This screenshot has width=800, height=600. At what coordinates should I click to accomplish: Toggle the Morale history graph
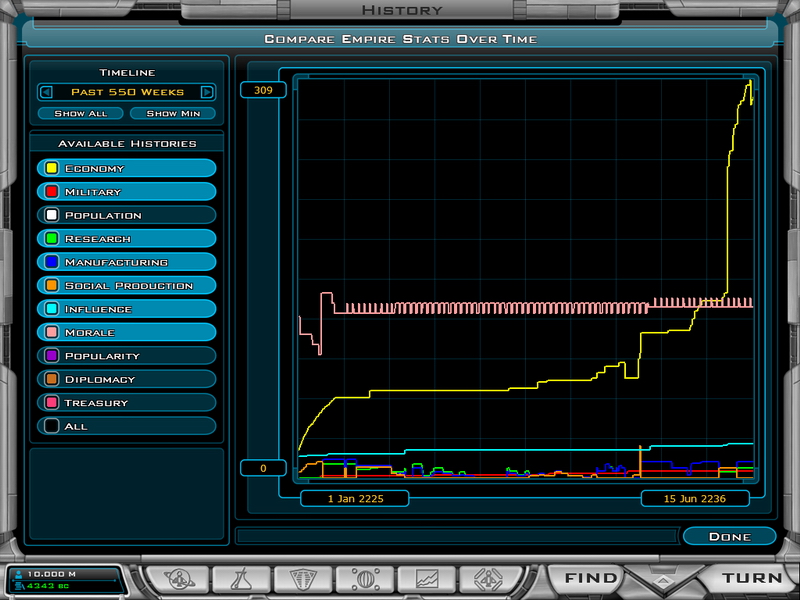pyautogui.click(x=127, y=333)
